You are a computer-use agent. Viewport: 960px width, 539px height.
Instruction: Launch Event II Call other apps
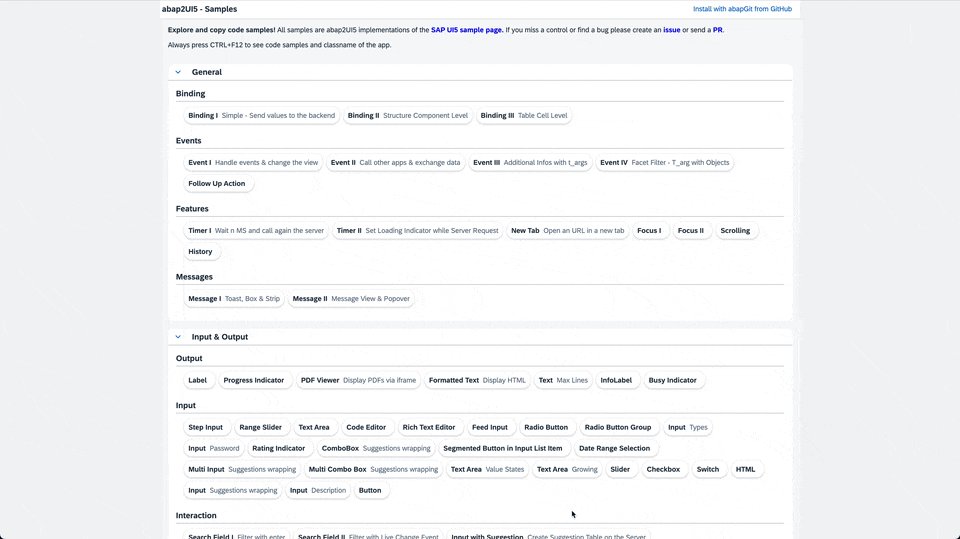point(396,162)
